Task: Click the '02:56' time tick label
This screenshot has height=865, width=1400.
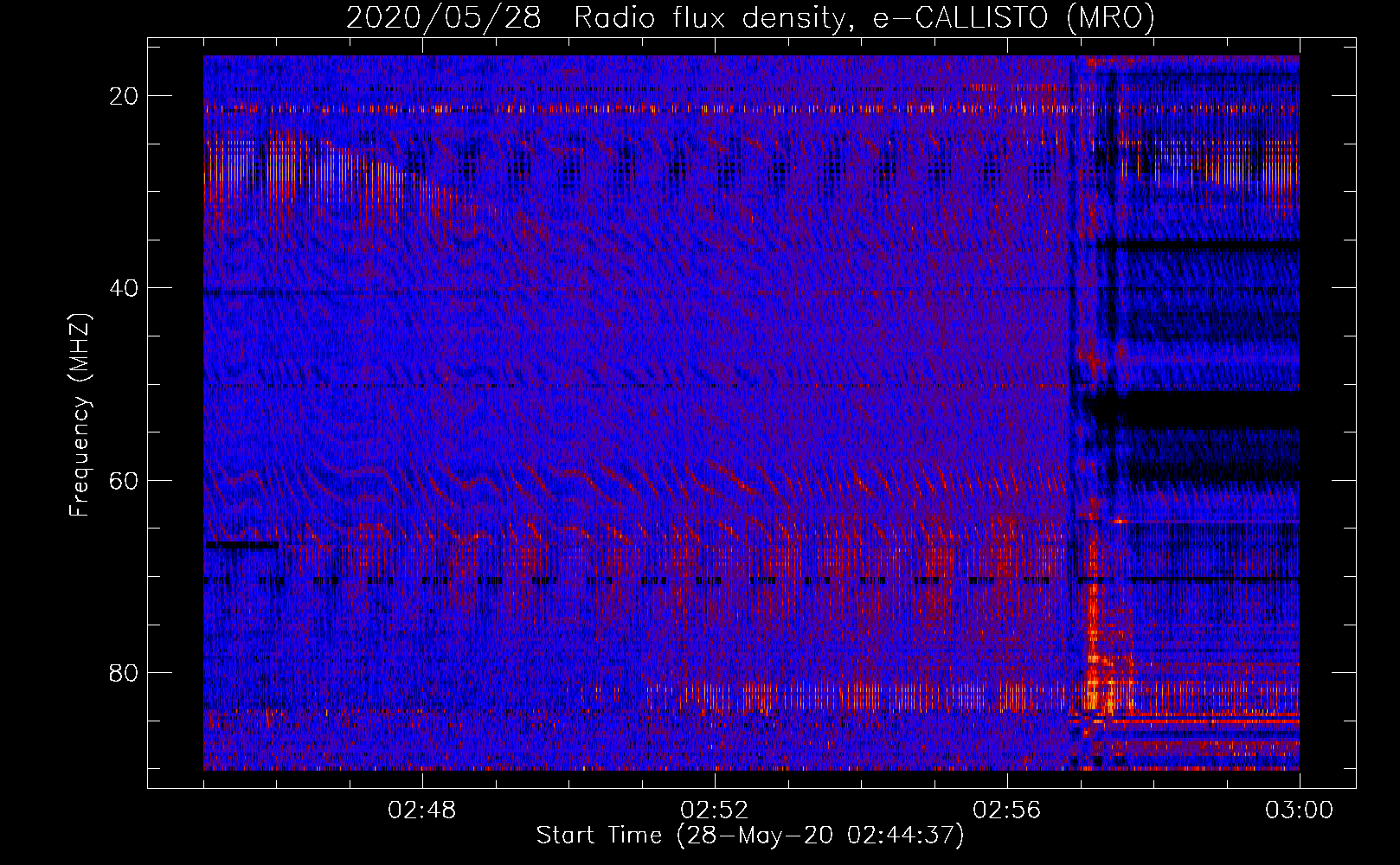Action: (1007, 811)
